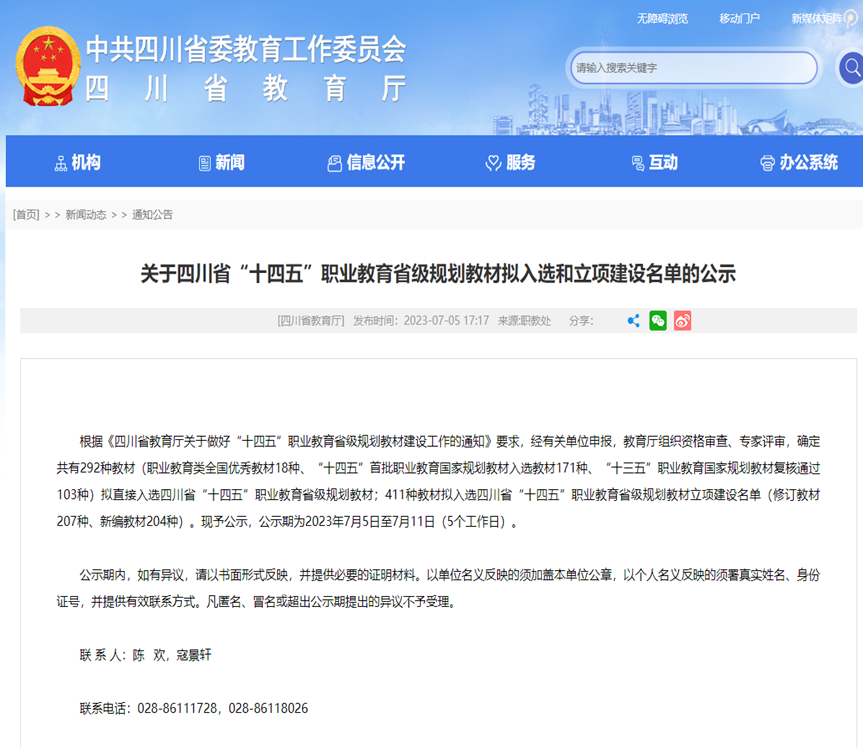Focus the search keyword input box
Image resolution: width=863 pixels, height=748 pixels.
click(690, 68)
